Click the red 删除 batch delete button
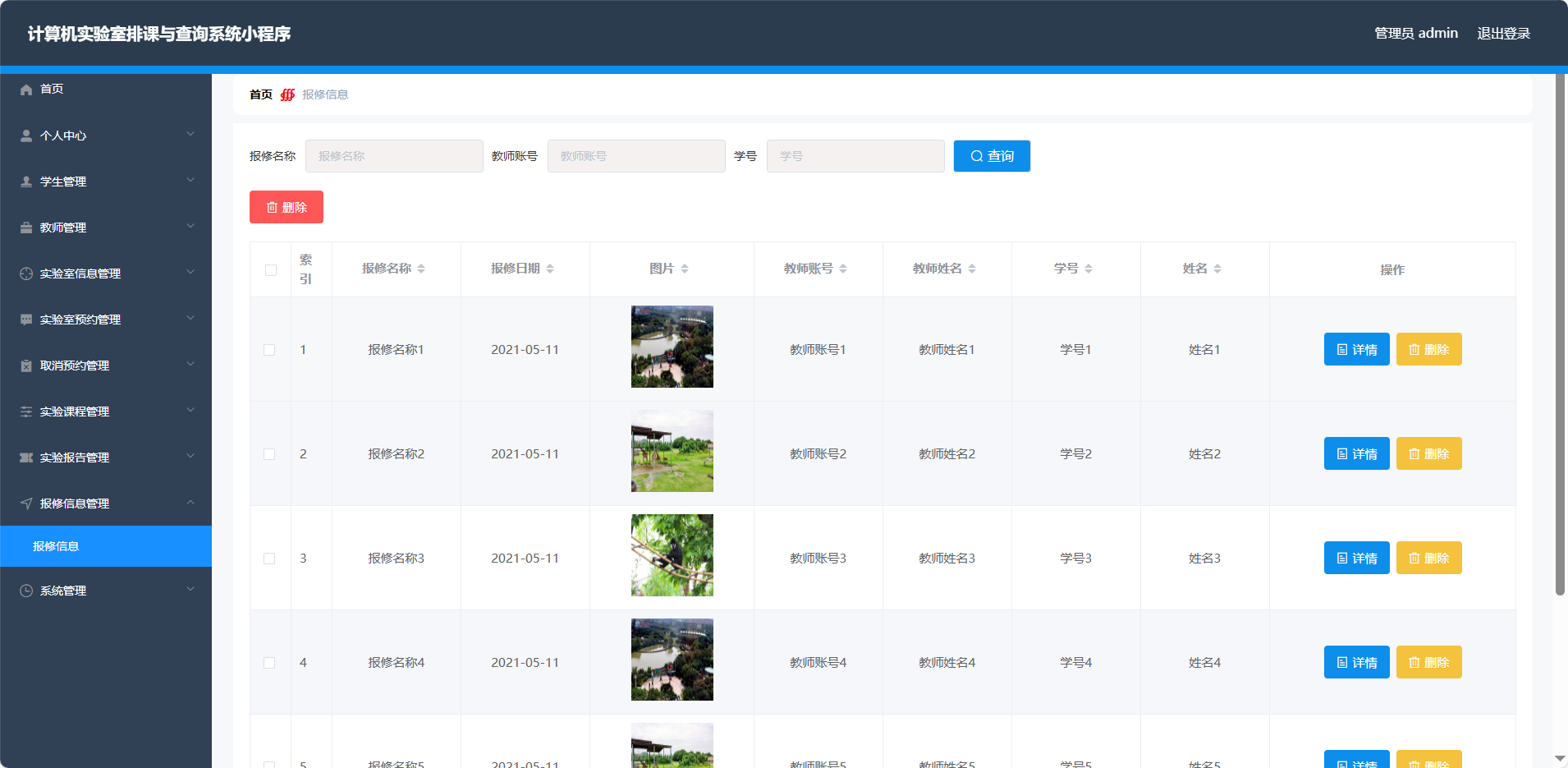This screenshot has width=1568, height=768. coord(287,207)
